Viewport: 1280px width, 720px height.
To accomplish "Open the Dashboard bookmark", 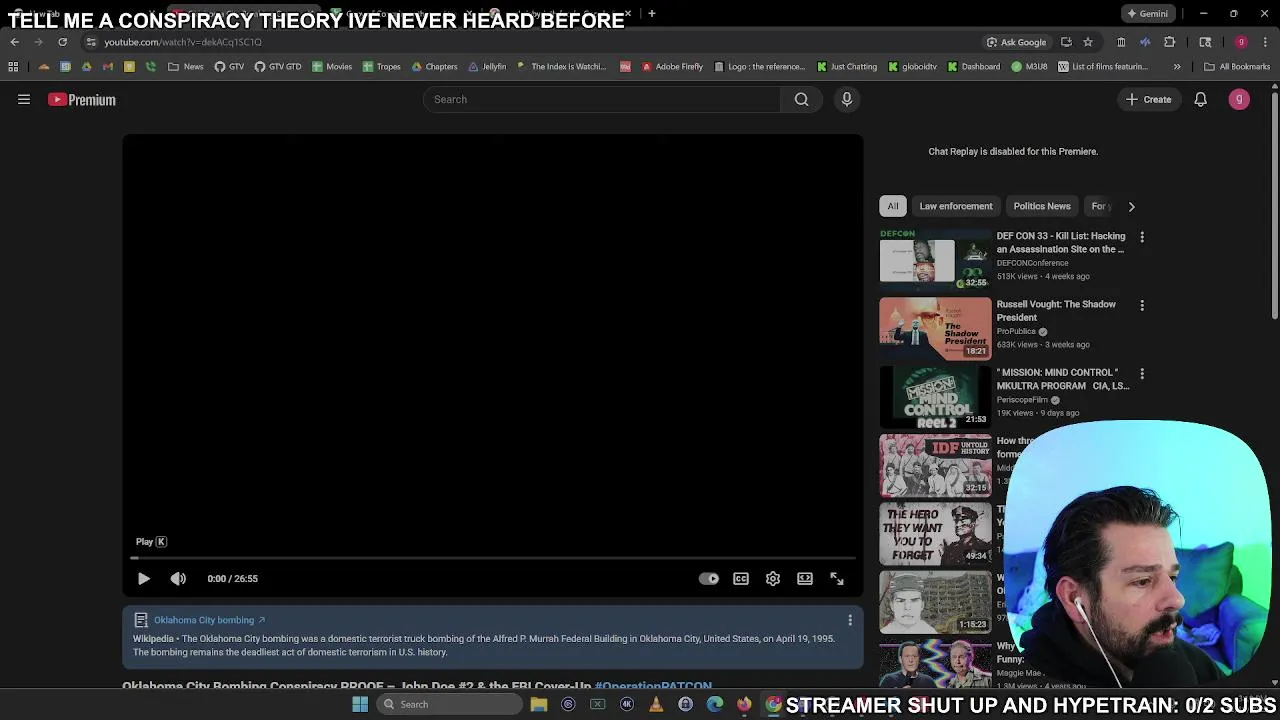I will tap(973, 67).
